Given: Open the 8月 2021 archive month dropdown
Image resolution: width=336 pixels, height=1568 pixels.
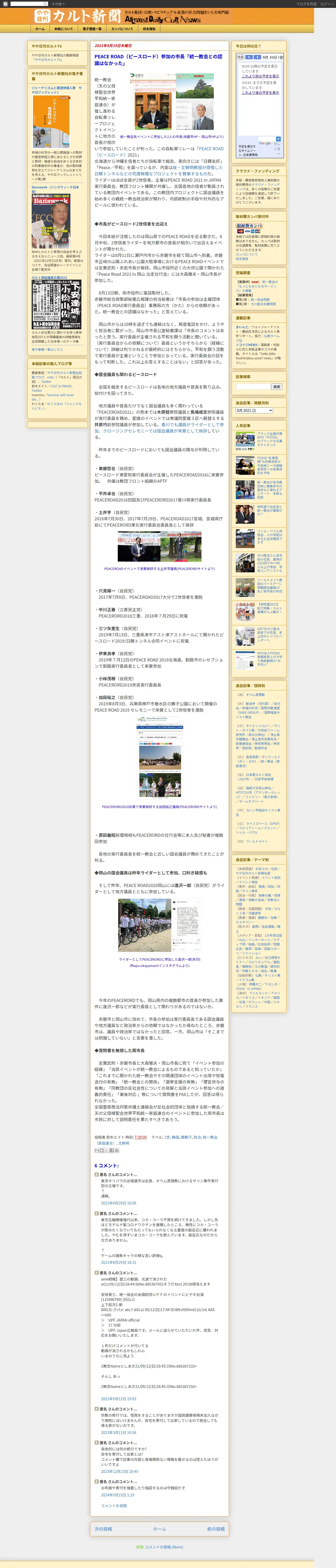Looking at the screenshot, I should (254, 410).
